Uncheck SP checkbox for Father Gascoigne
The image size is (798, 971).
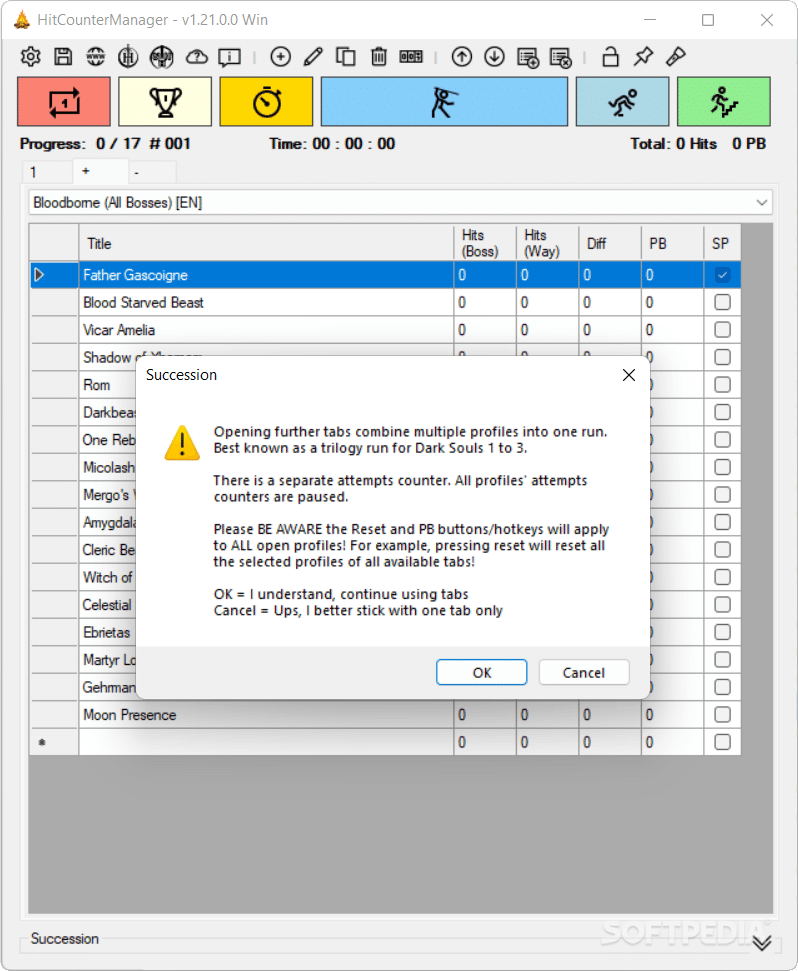click(722, 275)
